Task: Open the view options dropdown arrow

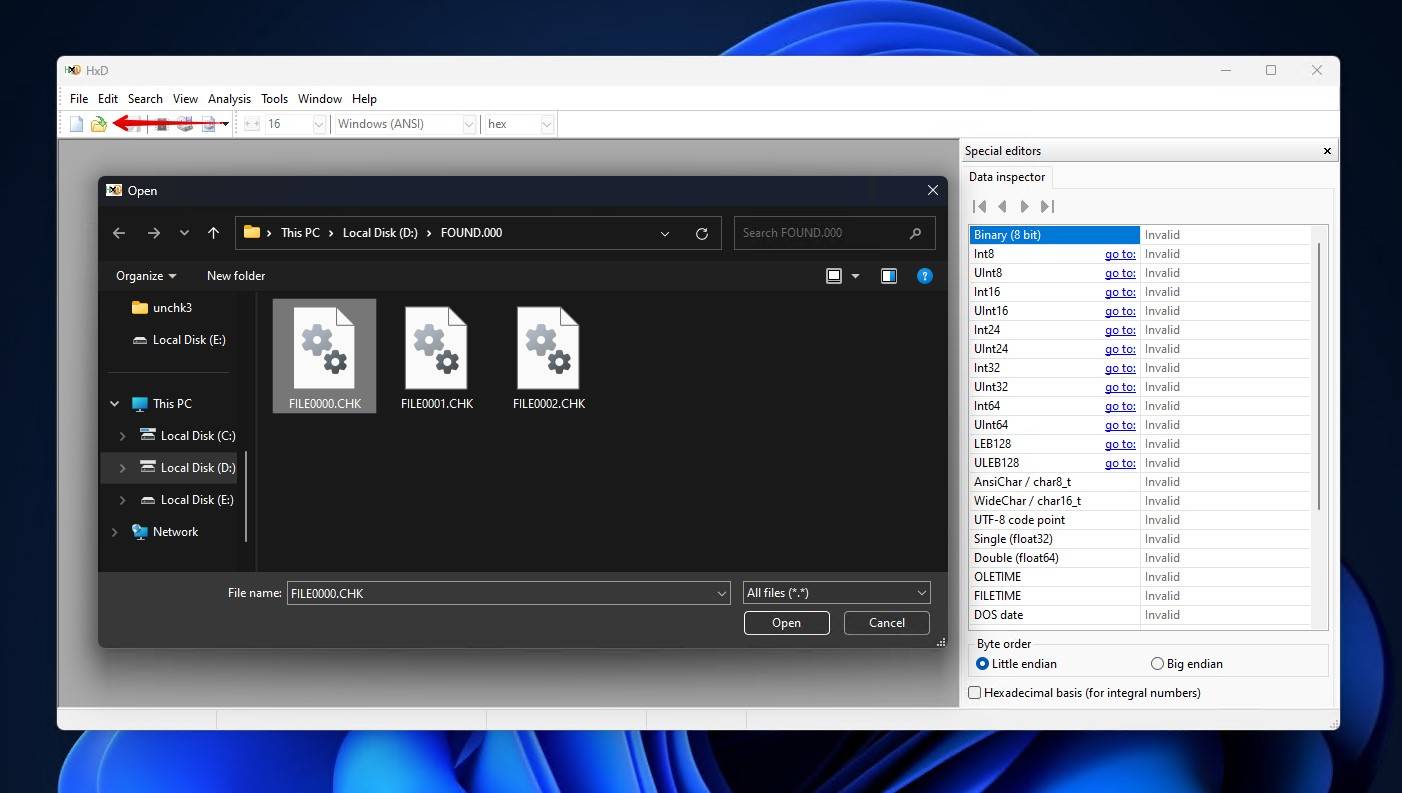Action: (855, 276)
